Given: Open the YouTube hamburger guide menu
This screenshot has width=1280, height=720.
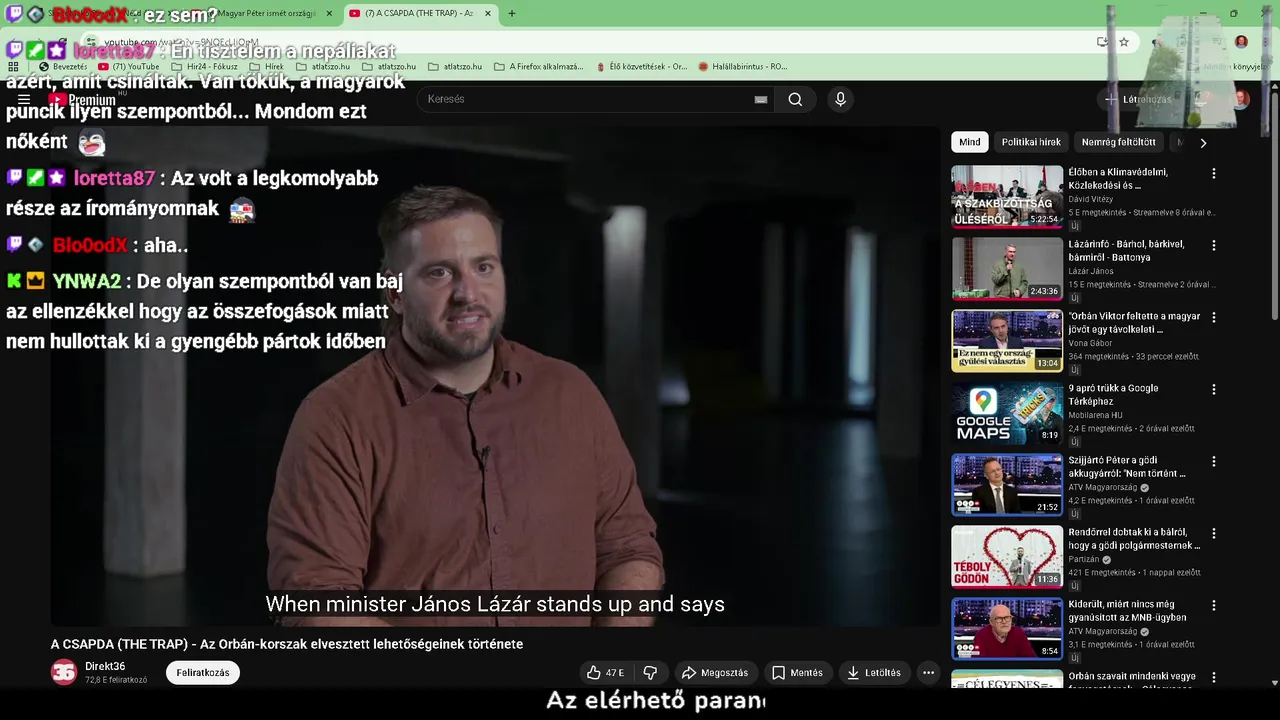Looking at the screenshot, I should coord(24,99).
